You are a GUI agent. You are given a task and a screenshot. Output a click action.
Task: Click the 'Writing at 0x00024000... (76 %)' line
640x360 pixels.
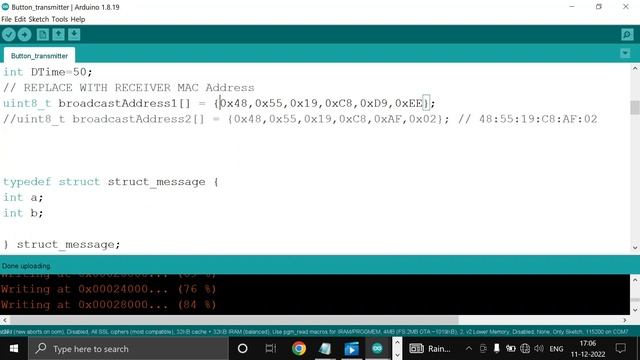[108, 289]
